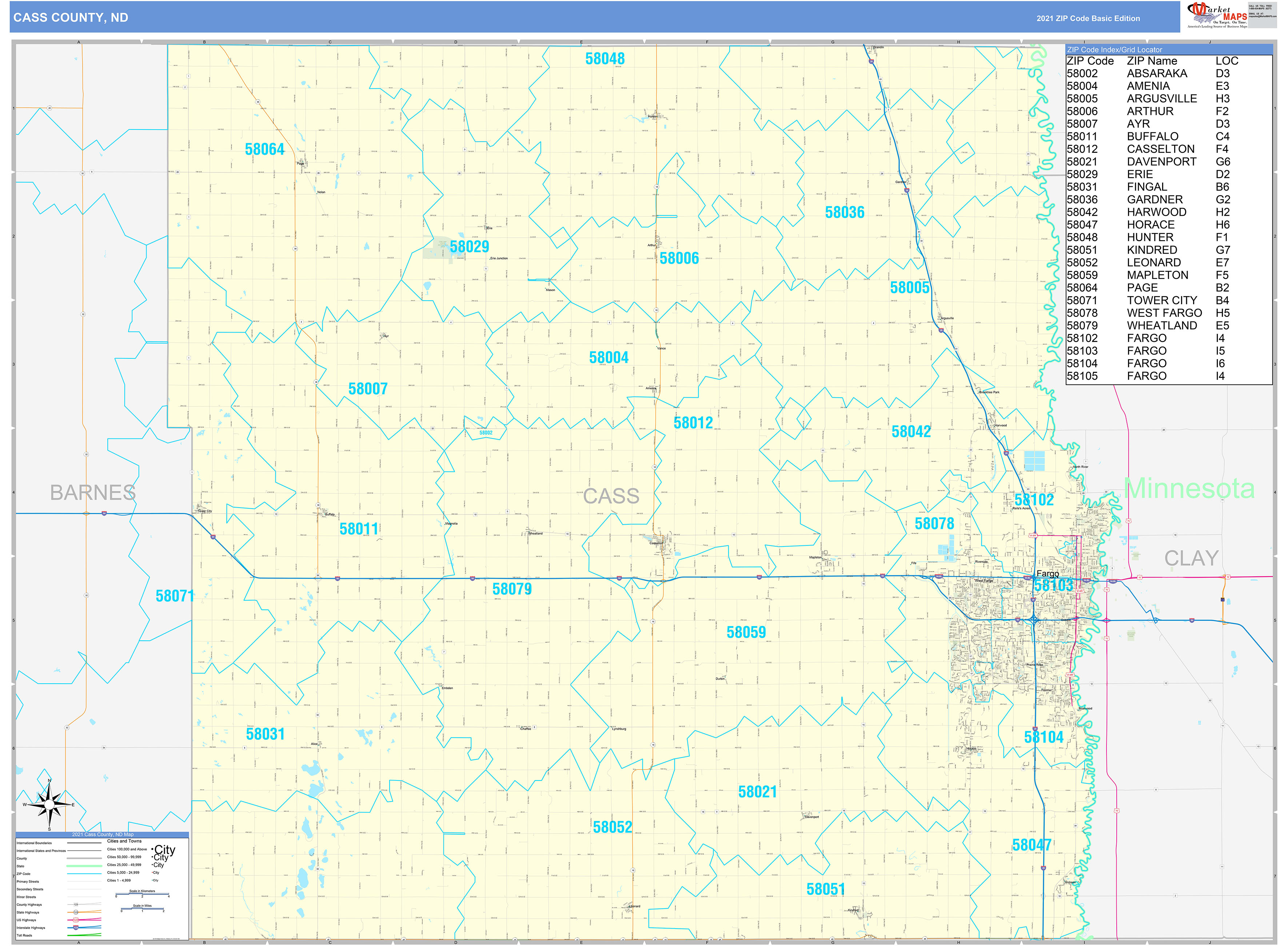Click the ZIP Name column header
This screenshot has height=946, width=1288.
[x=1152, y=61]
